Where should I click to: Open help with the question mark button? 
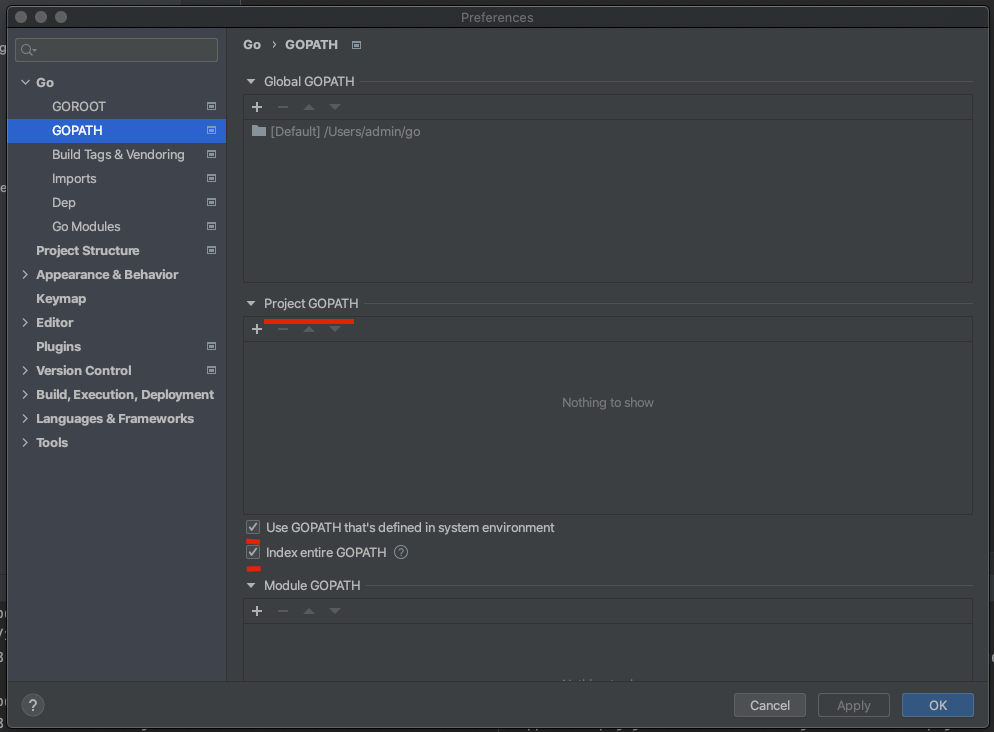[32, 705]
